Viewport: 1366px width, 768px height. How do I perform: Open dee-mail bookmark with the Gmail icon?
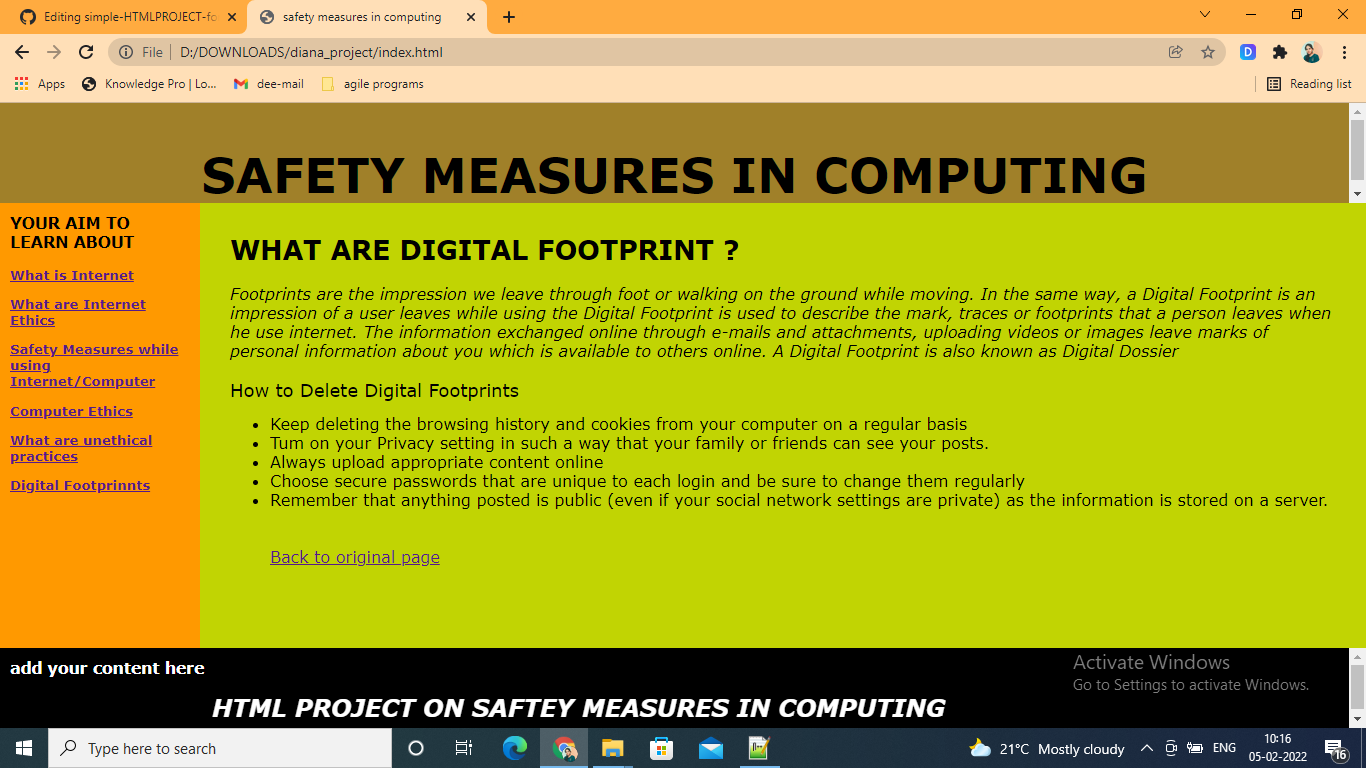tap(240, 84)
